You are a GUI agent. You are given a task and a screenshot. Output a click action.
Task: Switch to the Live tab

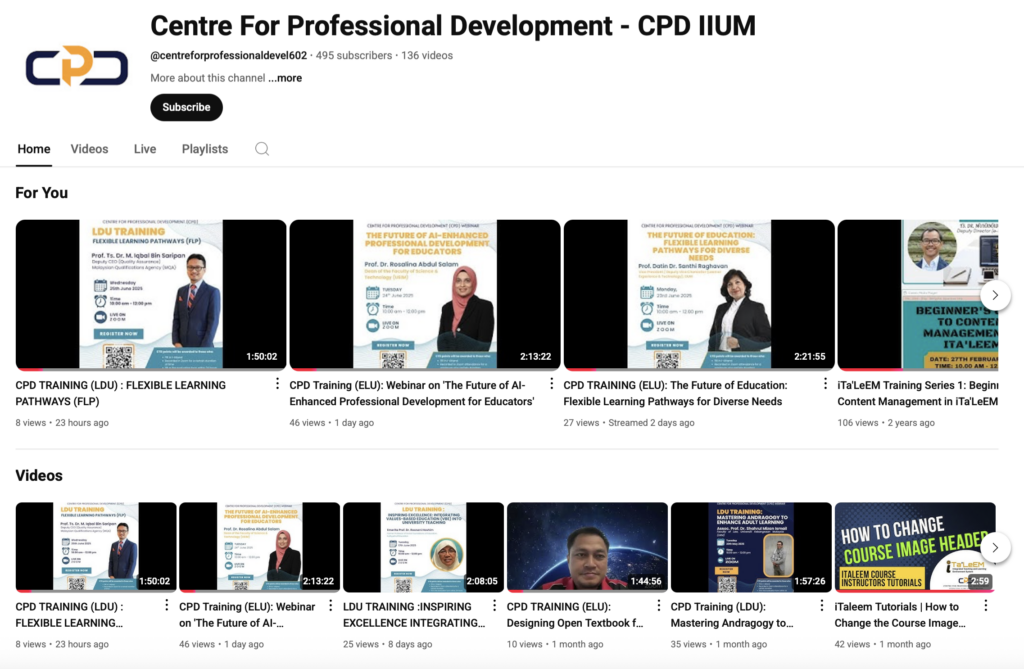tap(145, 149)
